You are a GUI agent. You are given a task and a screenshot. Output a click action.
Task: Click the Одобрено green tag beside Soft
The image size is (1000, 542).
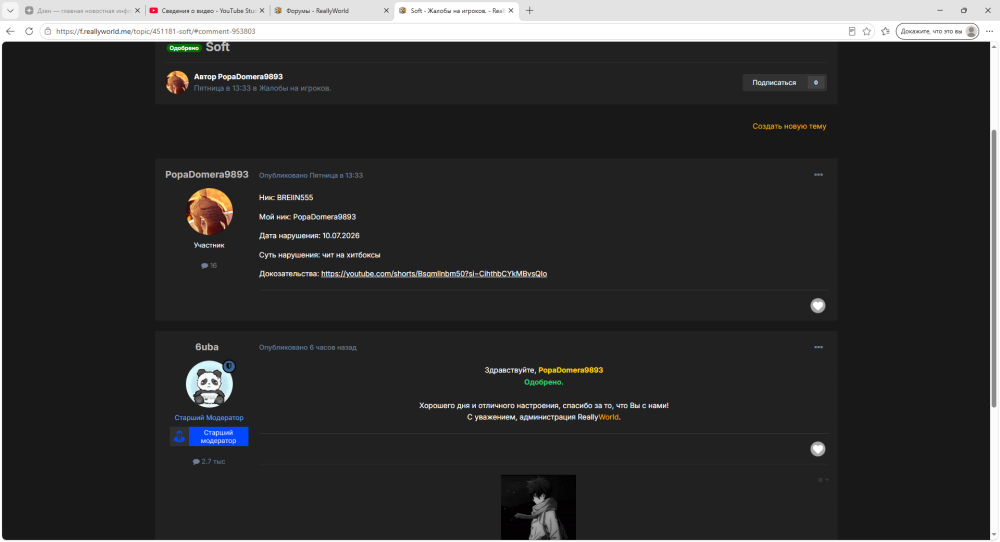click(184, 48)
